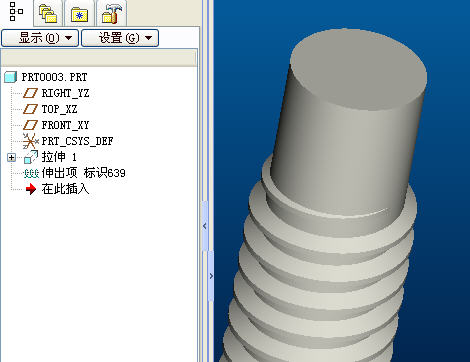Image resolution: width=470 pixels, height=362 pixels.
Task: Open the Folder Browser tab
Action: pyautogui.click(x=48, y=13)
